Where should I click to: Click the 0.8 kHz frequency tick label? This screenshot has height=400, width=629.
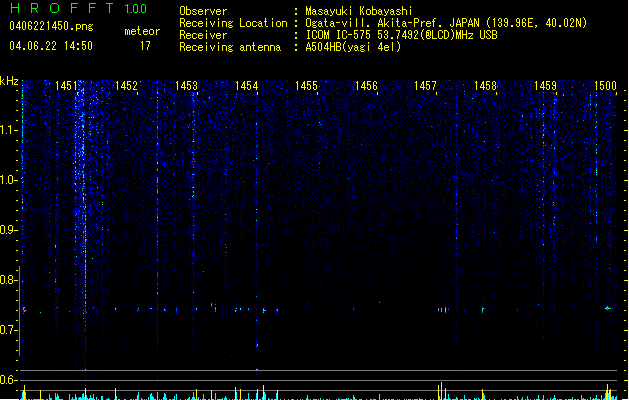(8, 280)
